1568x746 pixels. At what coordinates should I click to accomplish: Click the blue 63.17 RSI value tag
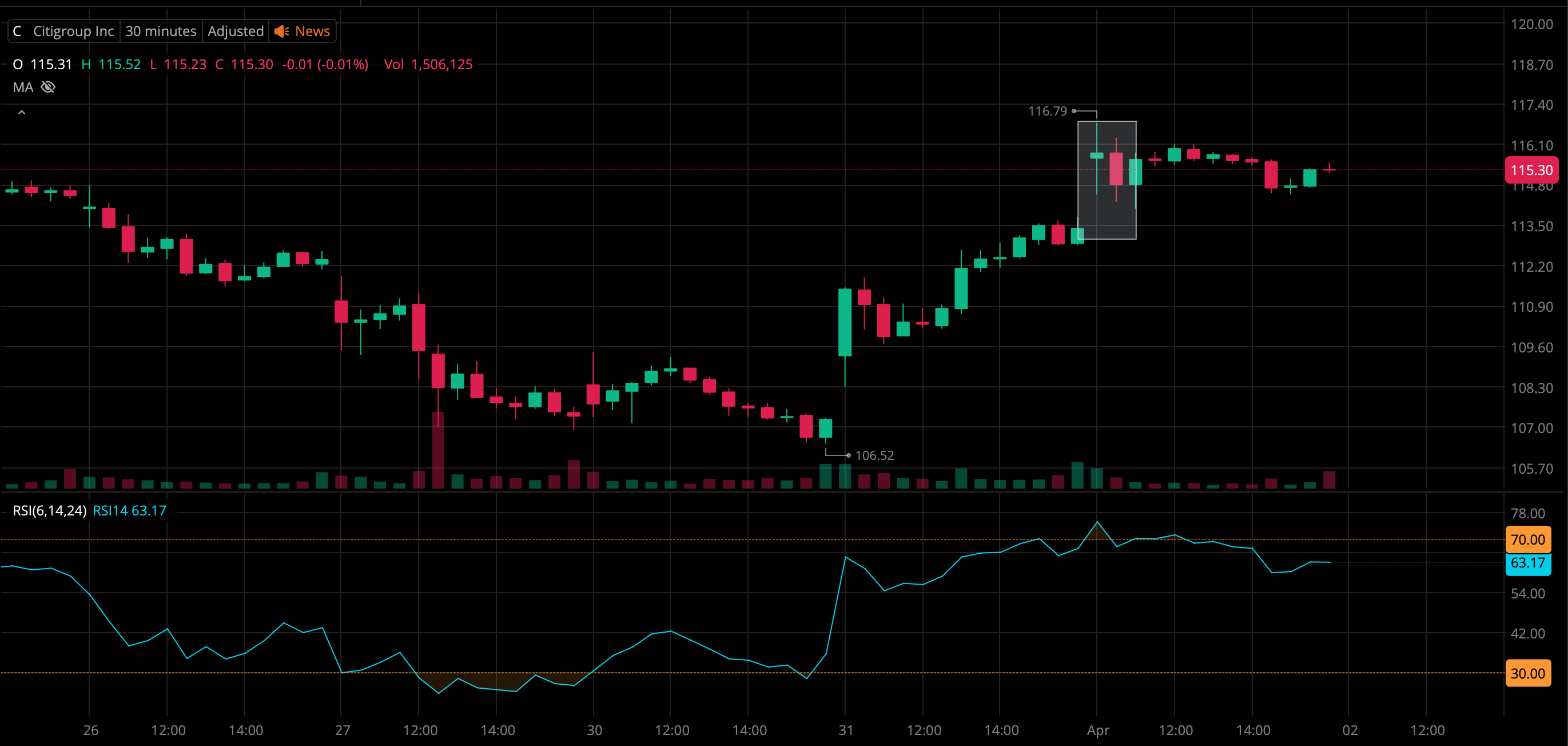pyautogui.click(x=1527, y=563)
